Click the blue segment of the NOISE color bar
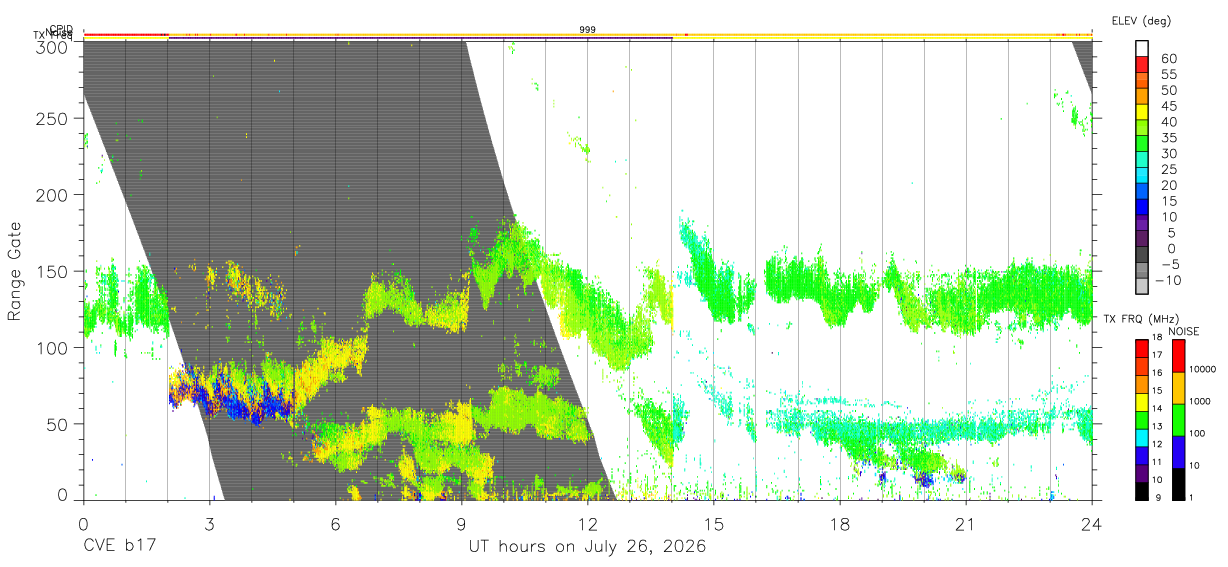1228x567 pixels. click(1179, 452)
